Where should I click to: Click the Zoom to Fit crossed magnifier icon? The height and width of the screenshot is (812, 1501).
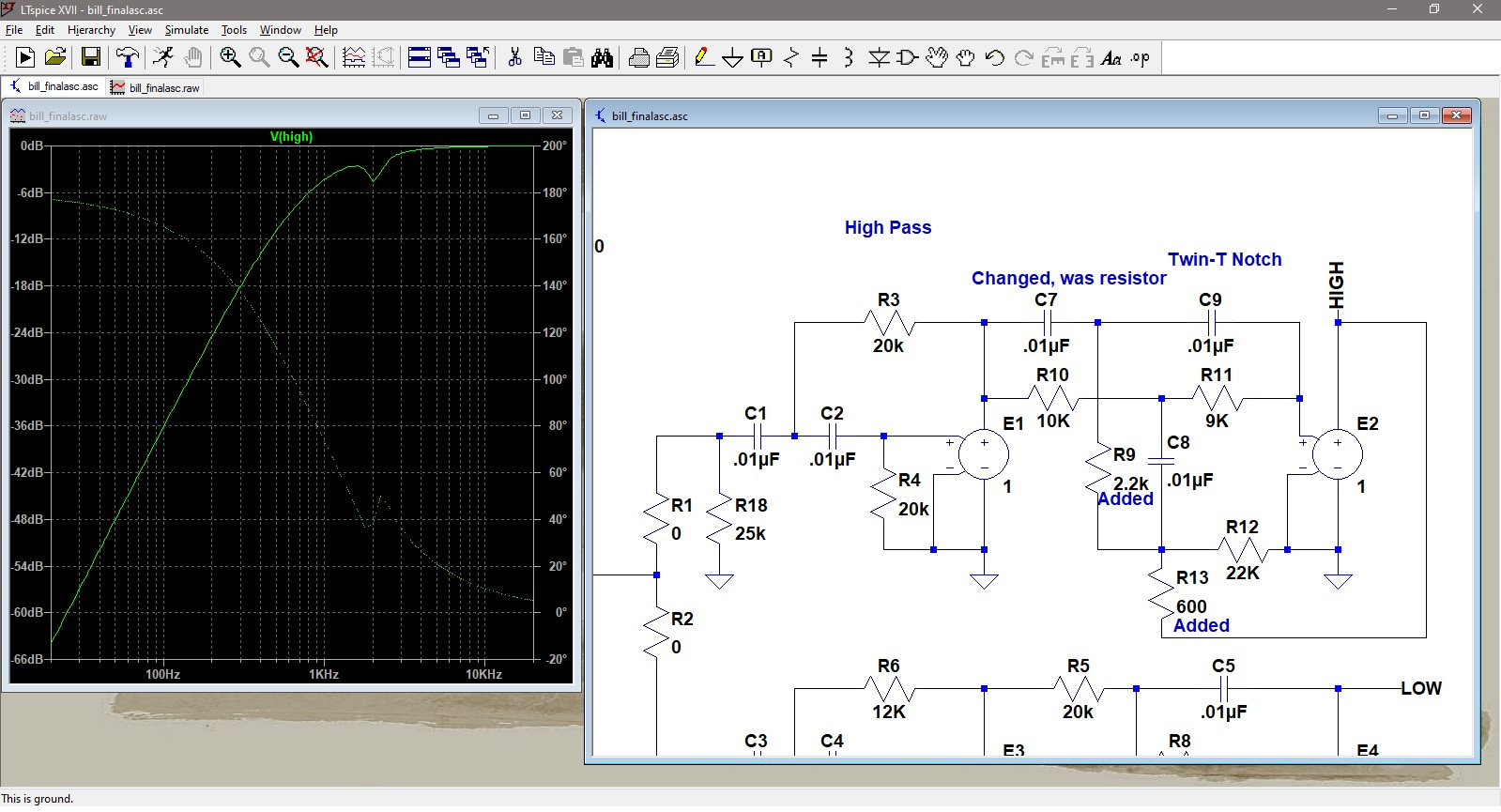[317, 58]
